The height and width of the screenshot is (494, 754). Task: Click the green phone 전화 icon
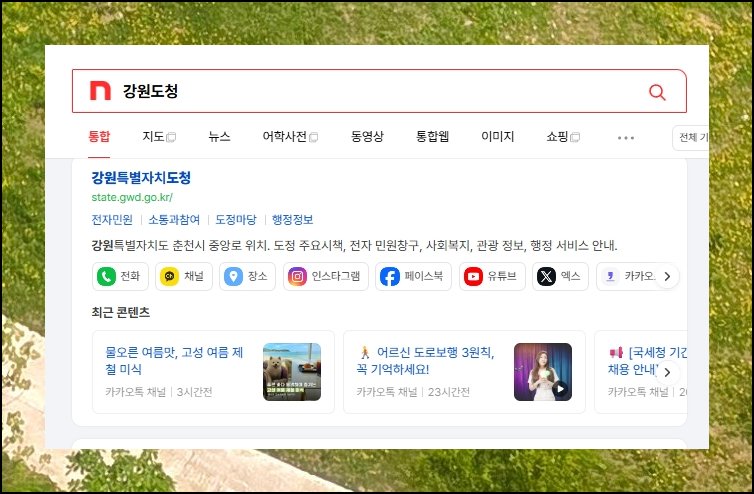106,277
